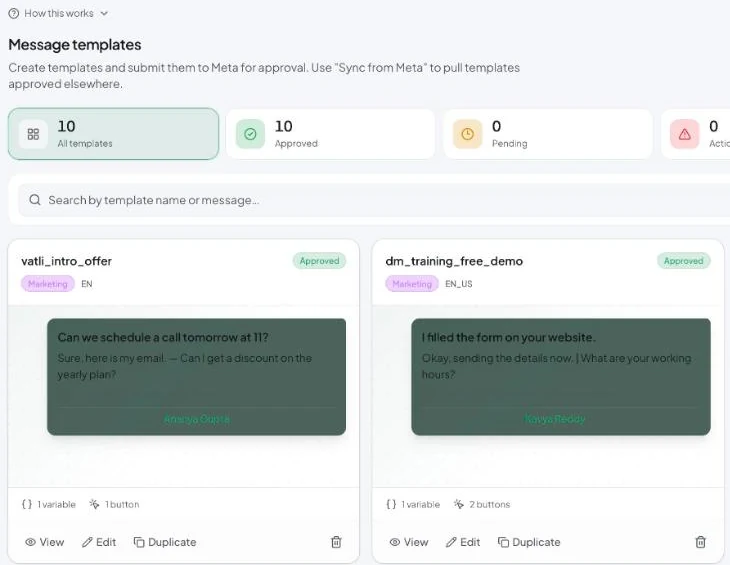Image resolution: width=730 pixels, height=565 pixels.
Task: View the vatli_intro_offer template
Action: (45, 542)
